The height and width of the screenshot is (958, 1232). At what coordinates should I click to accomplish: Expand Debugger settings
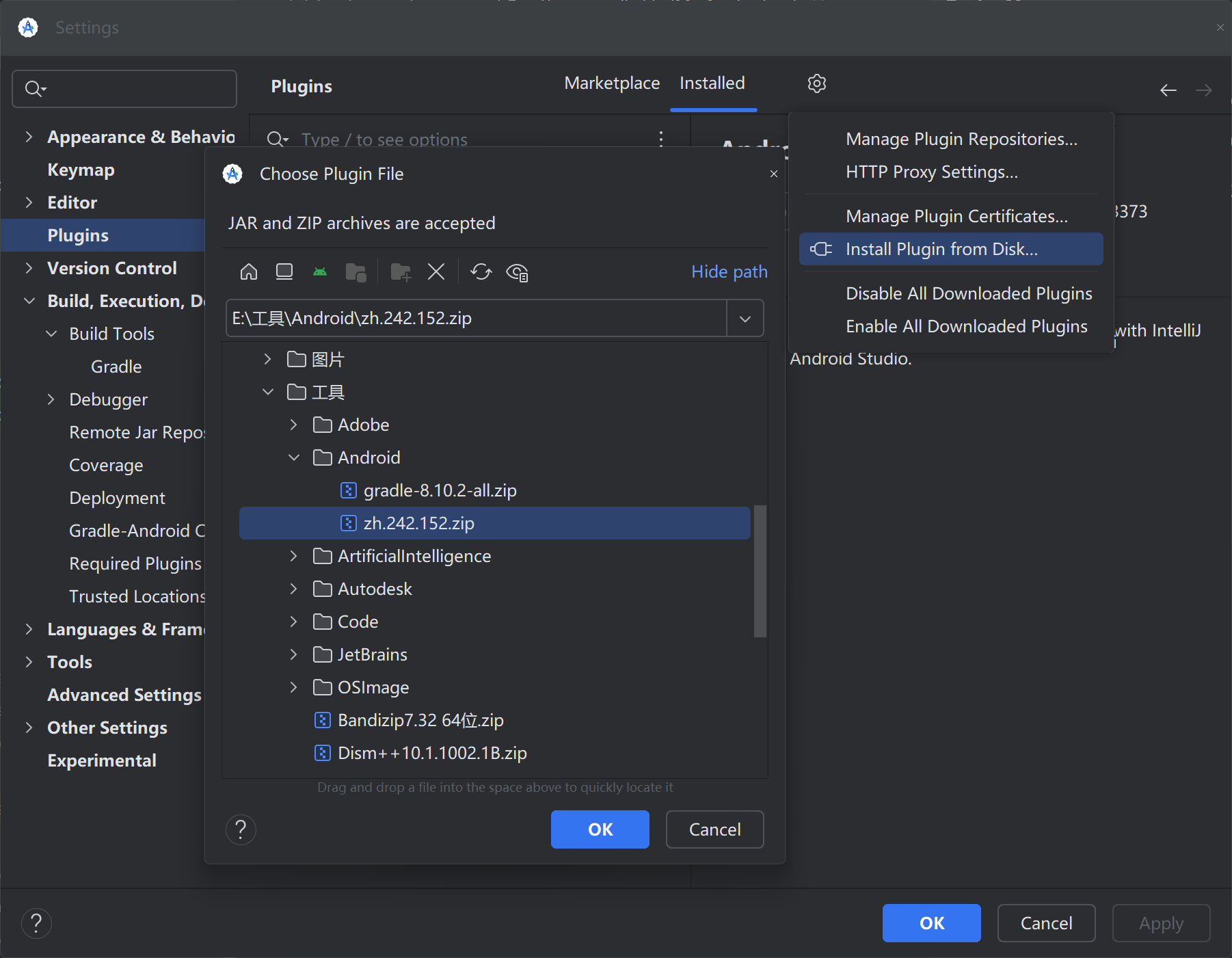51,399
